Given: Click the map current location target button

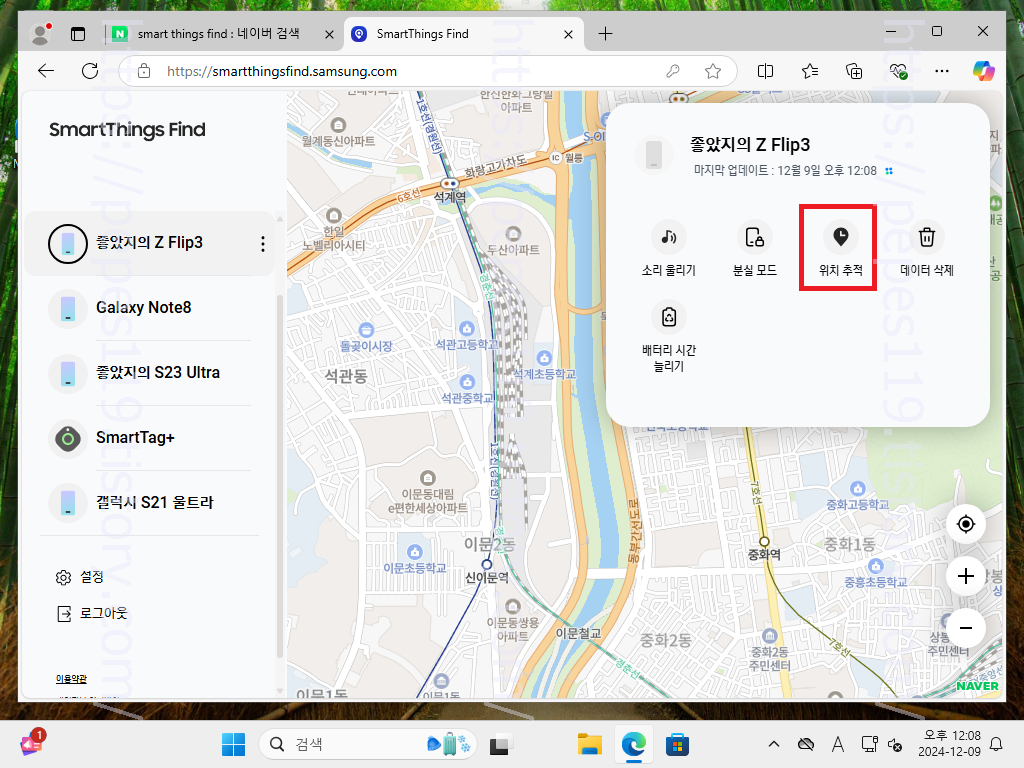Looking at the screenshot, I should (x=965, y=524).
